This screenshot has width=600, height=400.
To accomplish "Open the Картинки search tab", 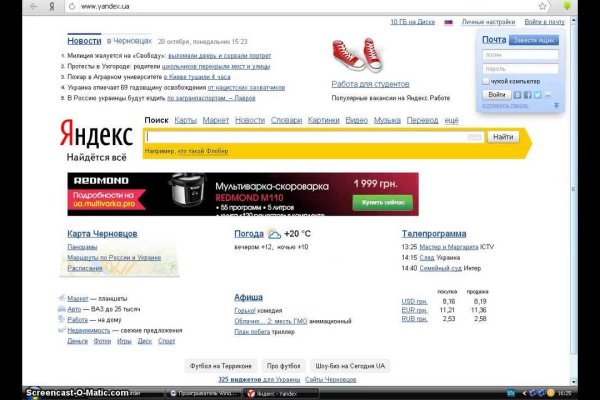I will [323, 120].
